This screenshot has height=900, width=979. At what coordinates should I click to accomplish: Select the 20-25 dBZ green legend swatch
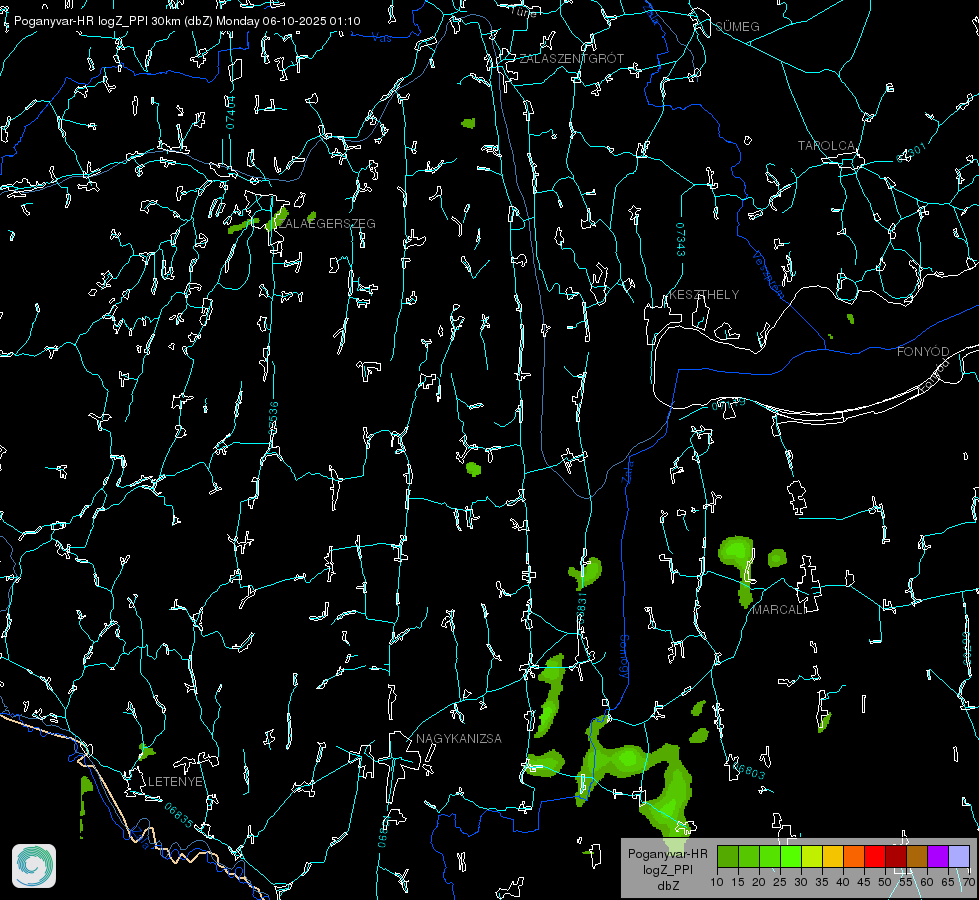[x=770, y=856]
